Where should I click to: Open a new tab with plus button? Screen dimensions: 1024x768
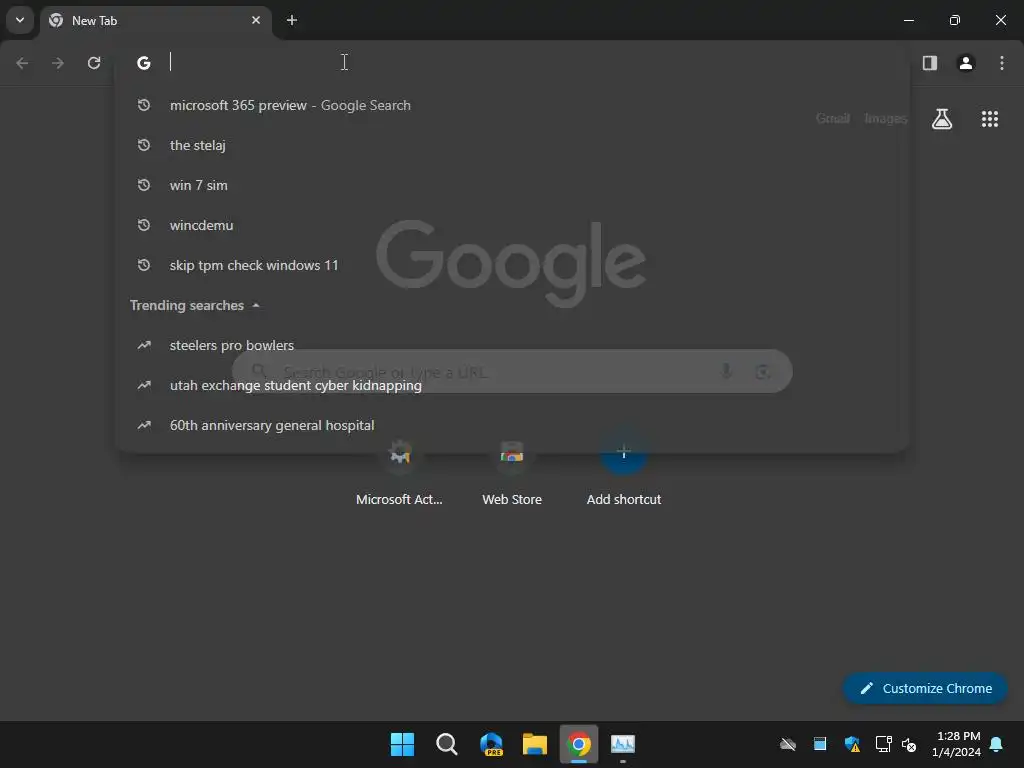click(x=292, y=20)
